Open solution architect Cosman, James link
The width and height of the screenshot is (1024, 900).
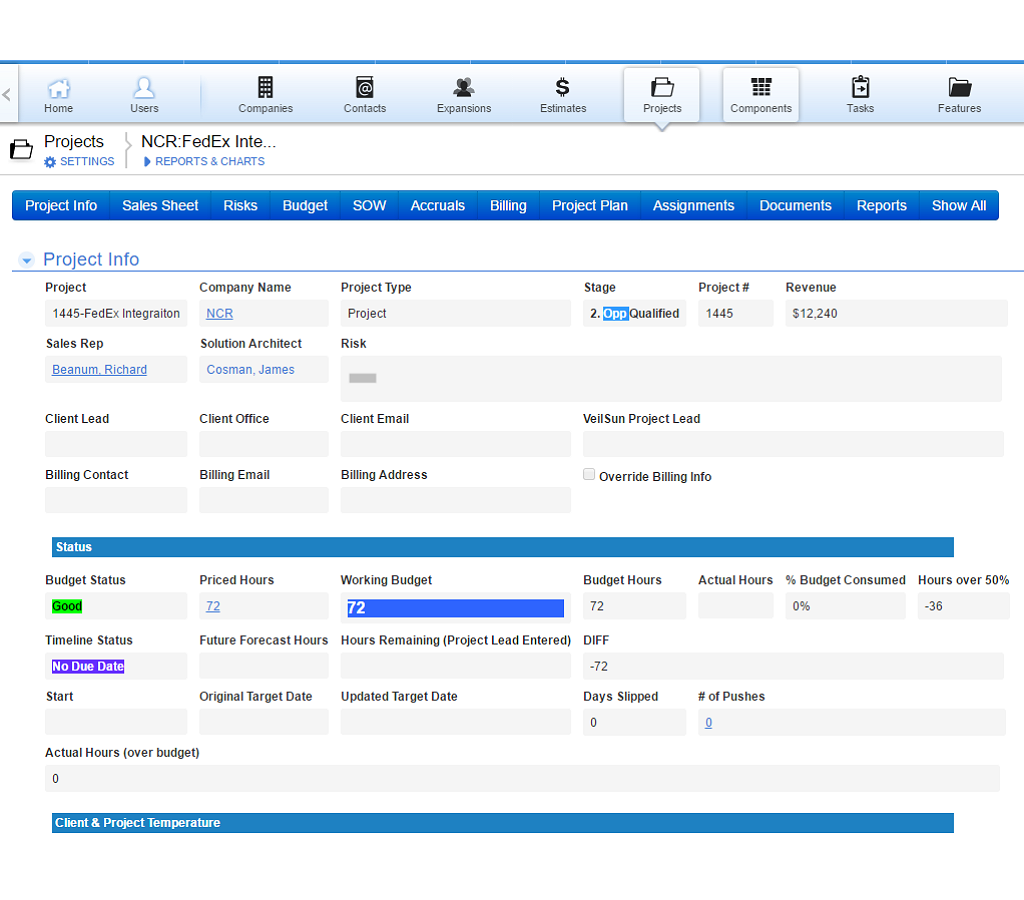251,370
